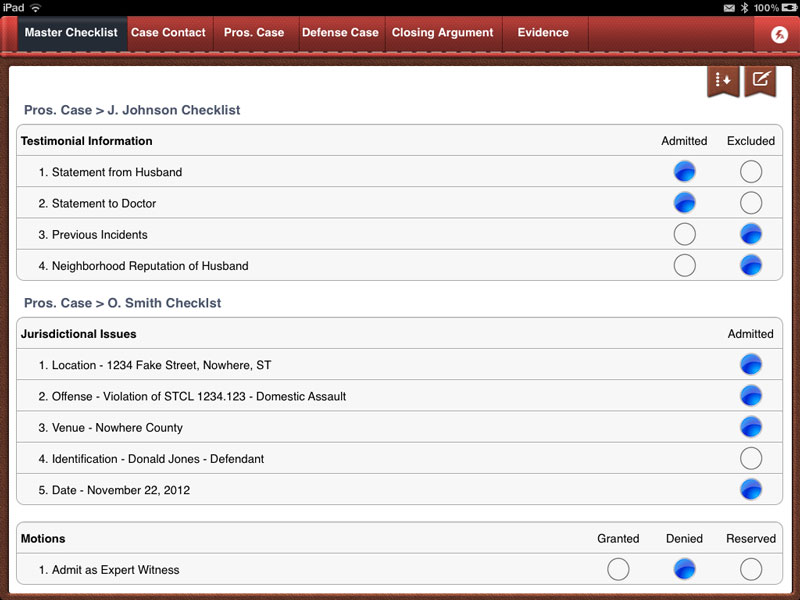This screenshot has height=600, width=800.
Task: Set Admit as Expert Witness to Reserved
Action: [751, 569]
